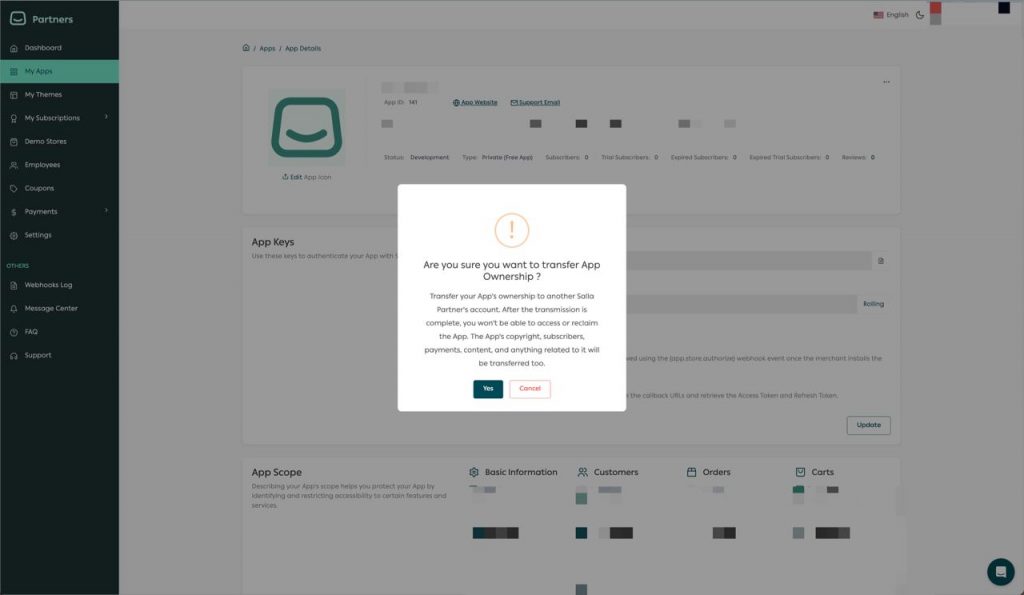The height and width of the screenshot is (595, 1024).
Task: Expand the Payments section
Action: (48, 211)
